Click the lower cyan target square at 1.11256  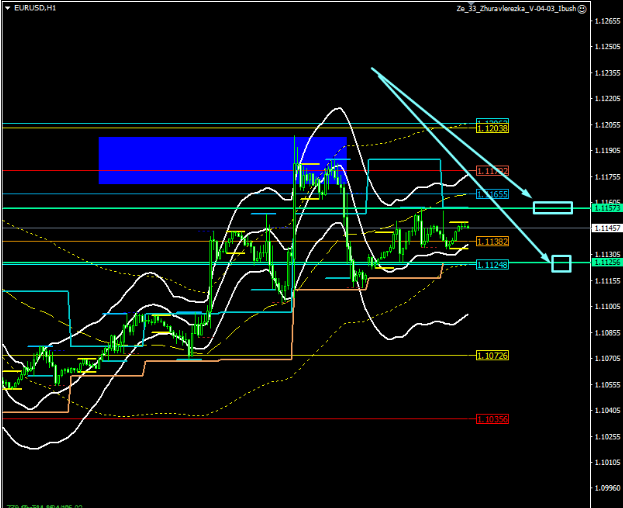click(x=561, y=264)
